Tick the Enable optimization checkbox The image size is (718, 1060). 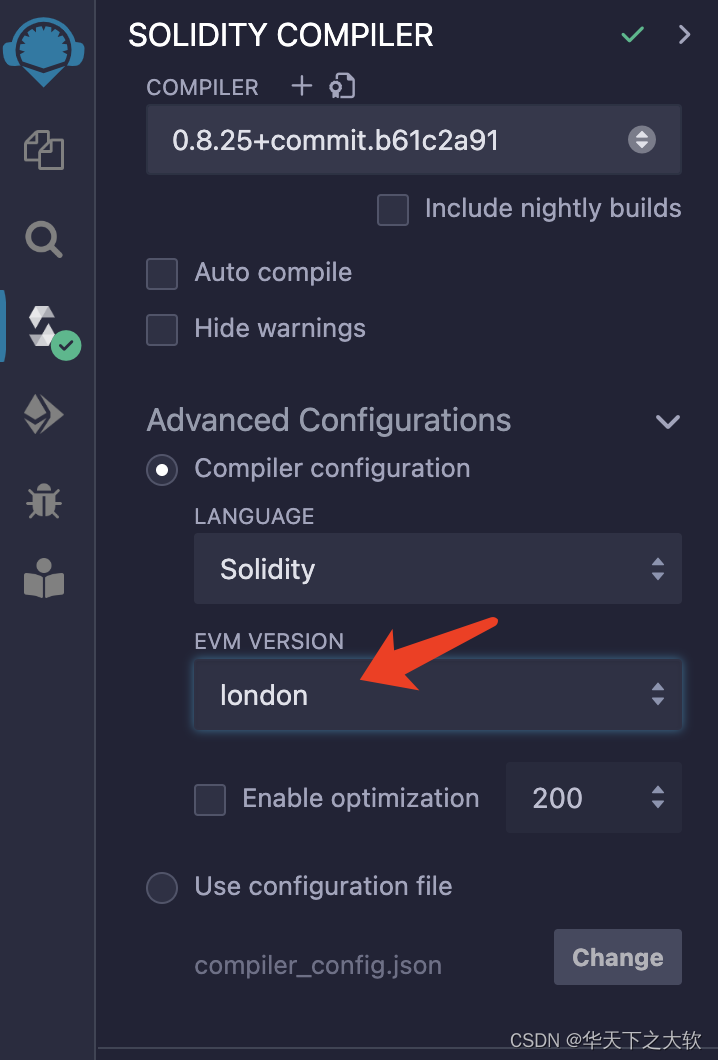(x=210, y=800)
